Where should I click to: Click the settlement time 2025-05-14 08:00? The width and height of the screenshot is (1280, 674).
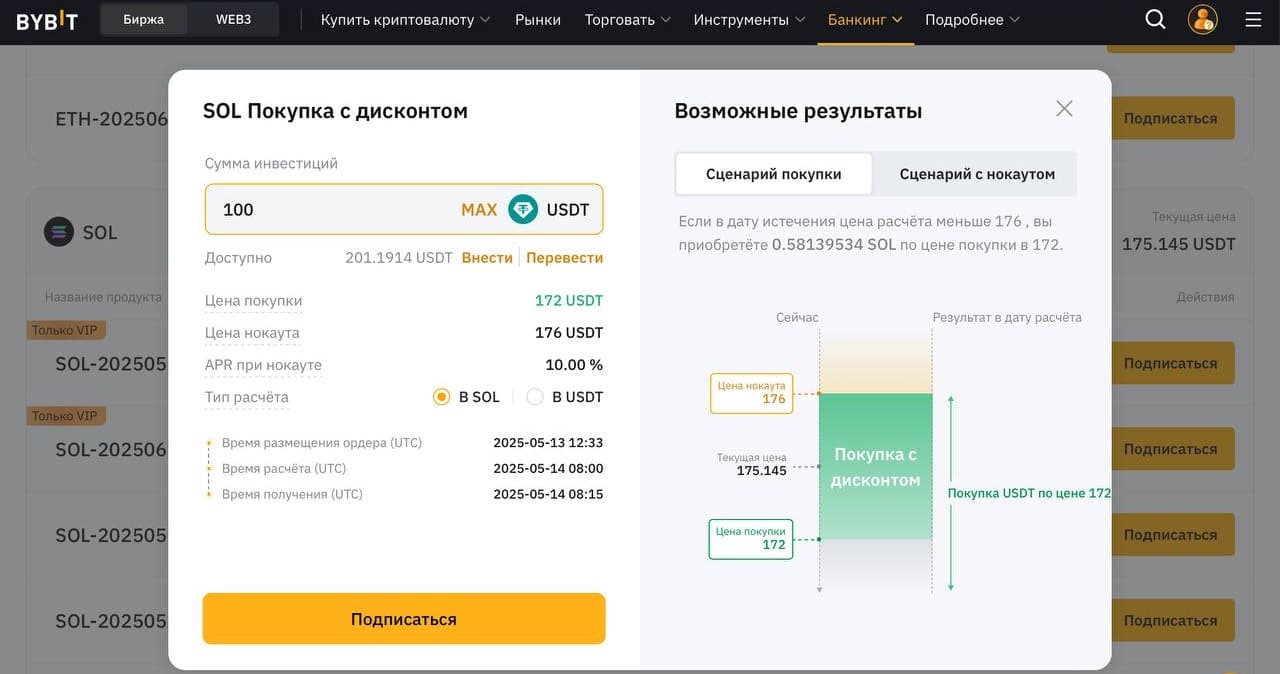(x=548, y=468)
